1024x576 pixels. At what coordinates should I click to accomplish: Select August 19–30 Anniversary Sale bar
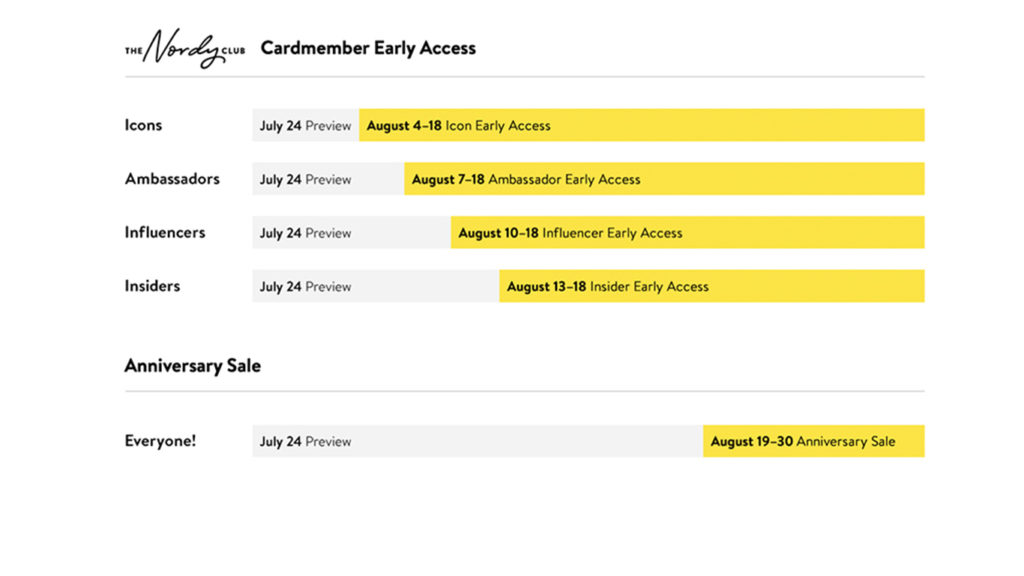click(814, 441)
